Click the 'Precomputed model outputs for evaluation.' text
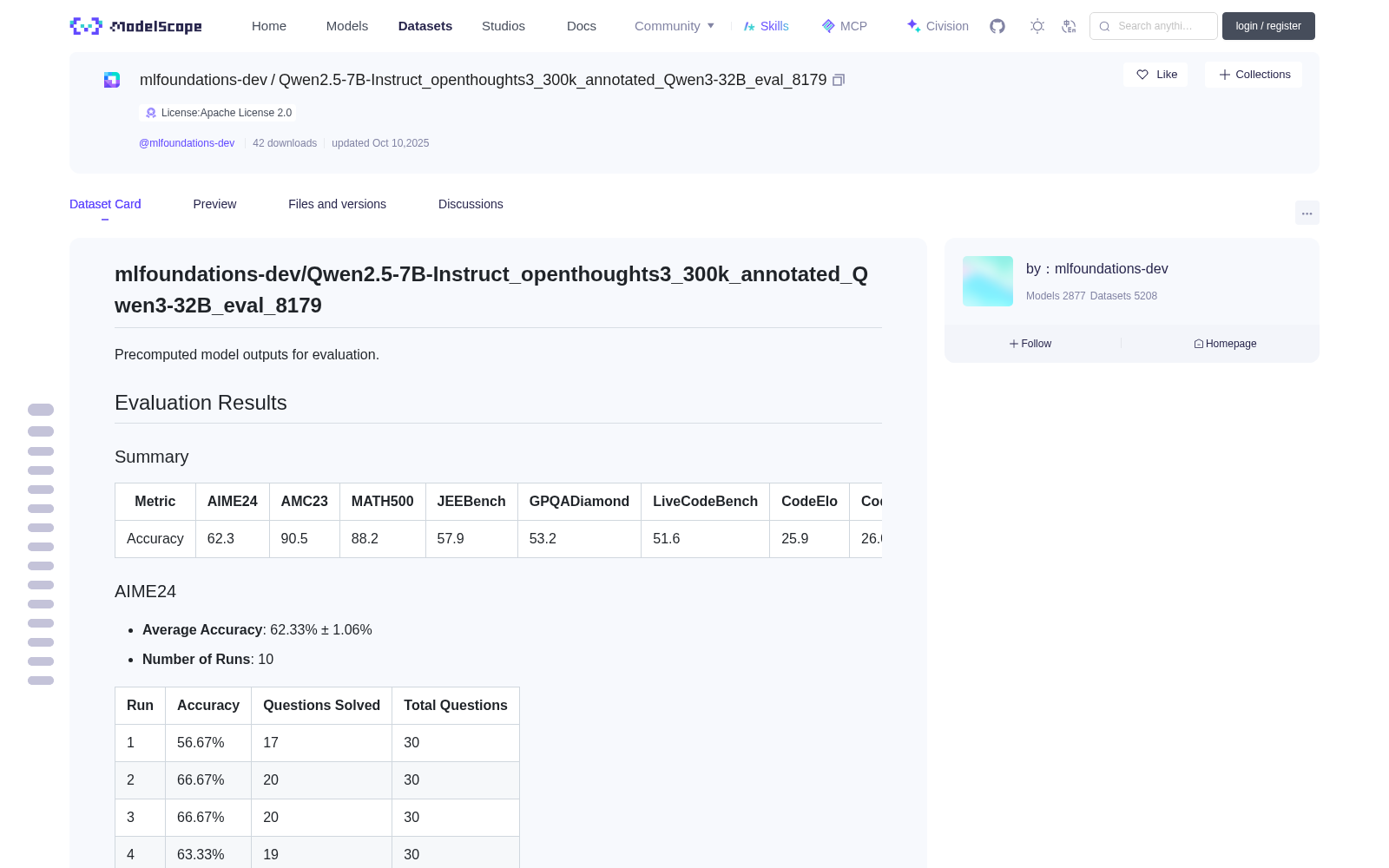Image resolution: width=1389 pixels, height=868 pixels. click(247, 355)
